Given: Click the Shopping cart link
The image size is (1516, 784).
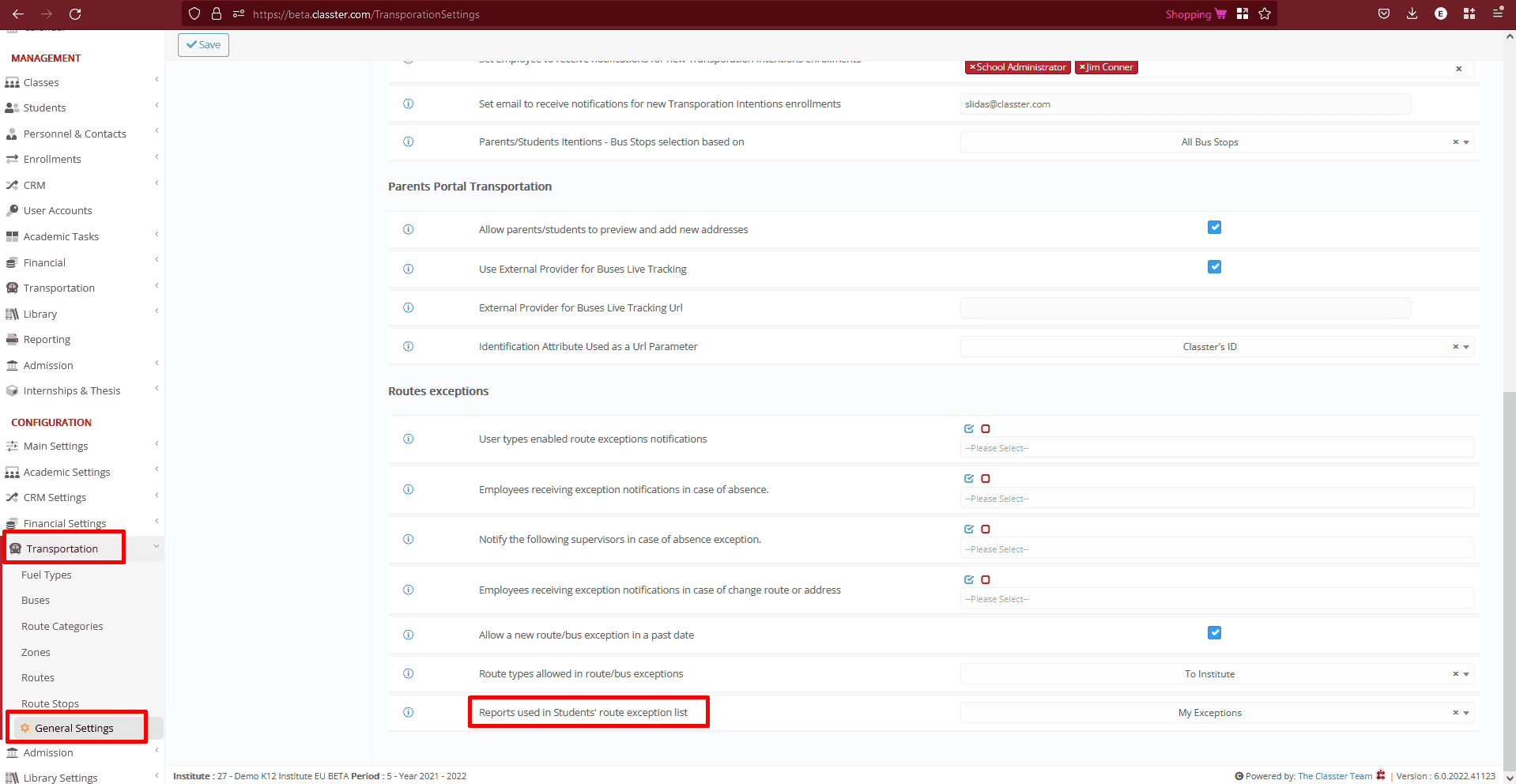Looking at the screenshot, I should coord(1196,14).
